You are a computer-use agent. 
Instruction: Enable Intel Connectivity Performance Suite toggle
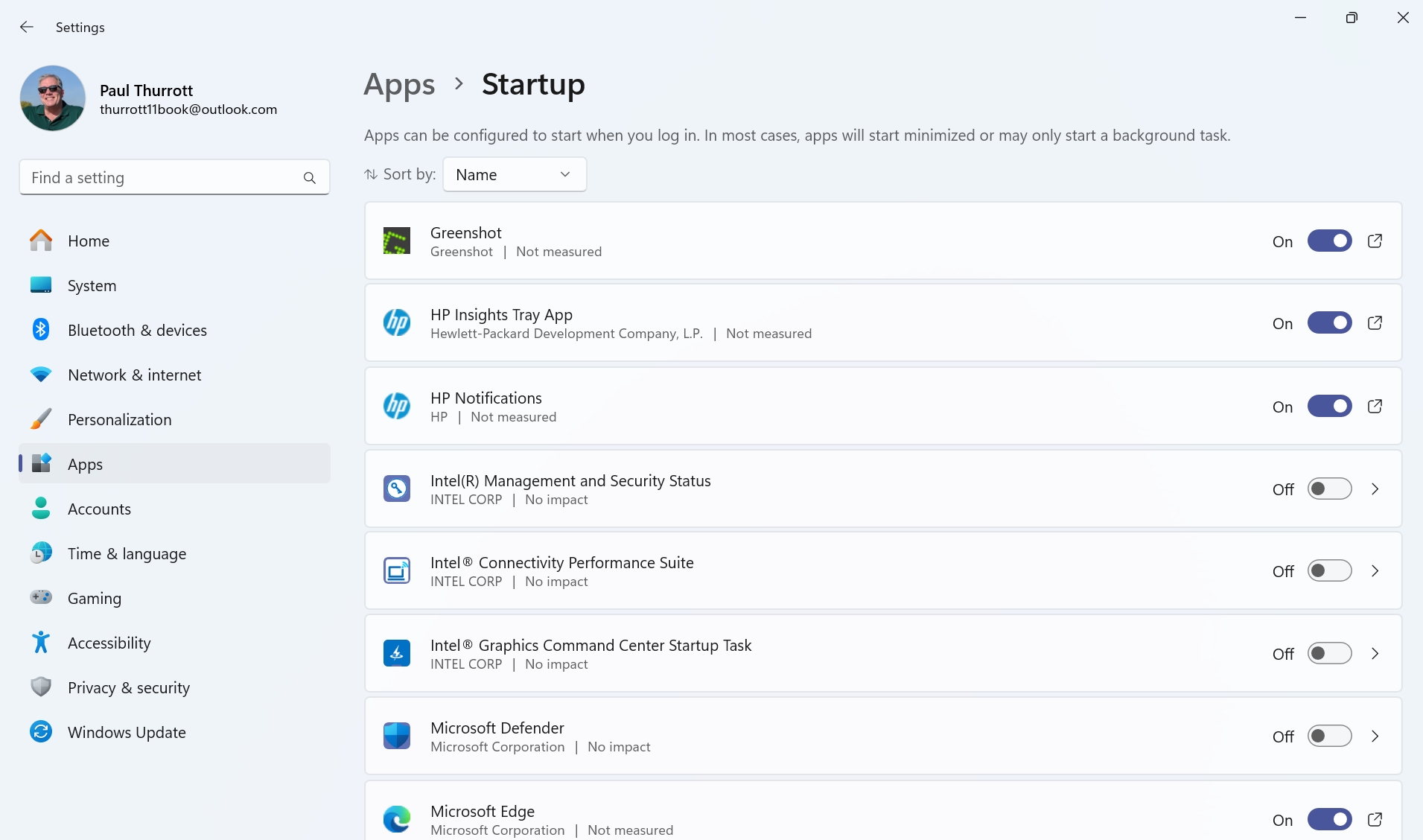(1329, 571)
